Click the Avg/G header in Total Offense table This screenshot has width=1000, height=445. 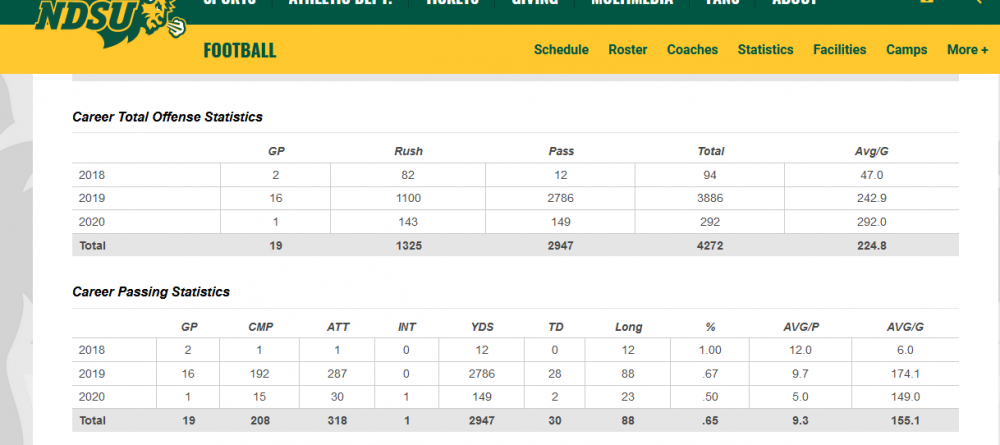click(x=872, y=152)
